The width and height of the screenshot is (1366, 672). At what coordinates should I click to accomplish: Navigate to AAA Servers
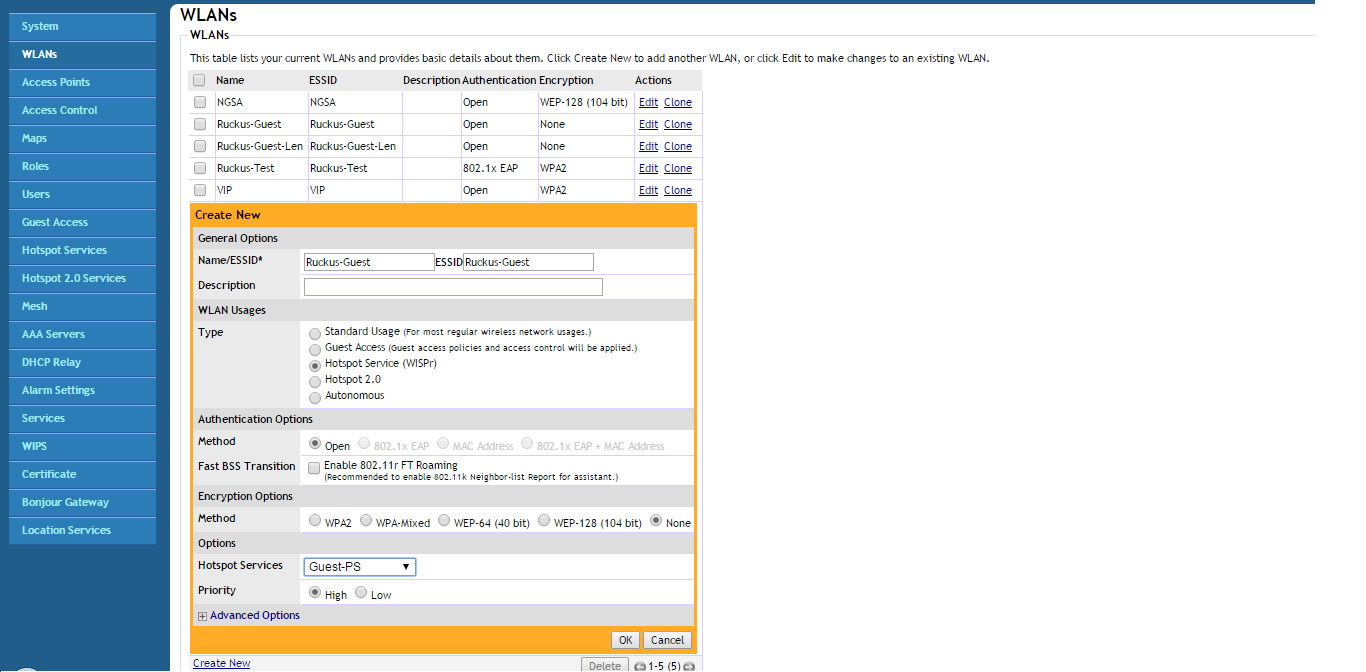[x=82, y=334]
